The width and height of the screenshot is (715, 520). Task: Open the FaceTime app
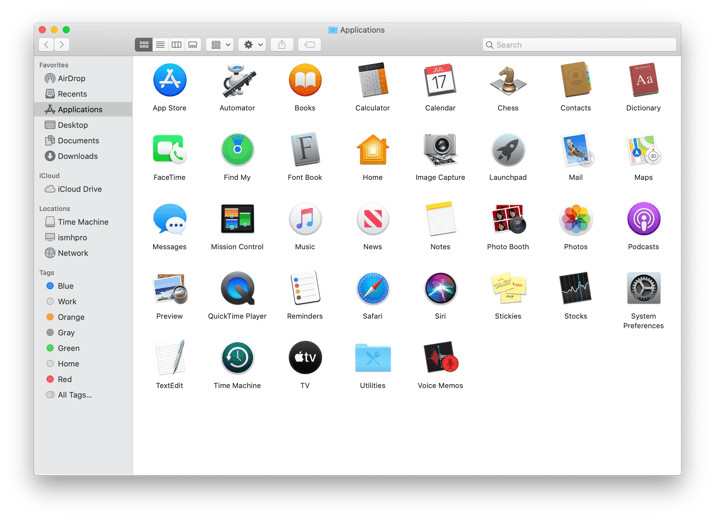170,150
